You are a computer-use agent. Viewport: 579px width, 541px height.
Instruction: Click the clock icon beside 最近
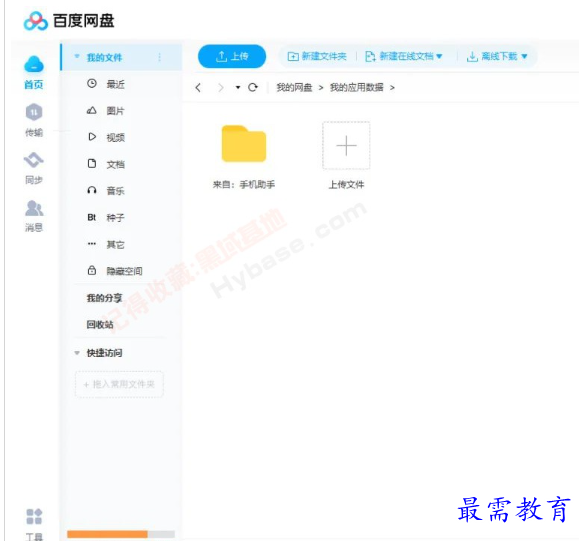point(92,83)
